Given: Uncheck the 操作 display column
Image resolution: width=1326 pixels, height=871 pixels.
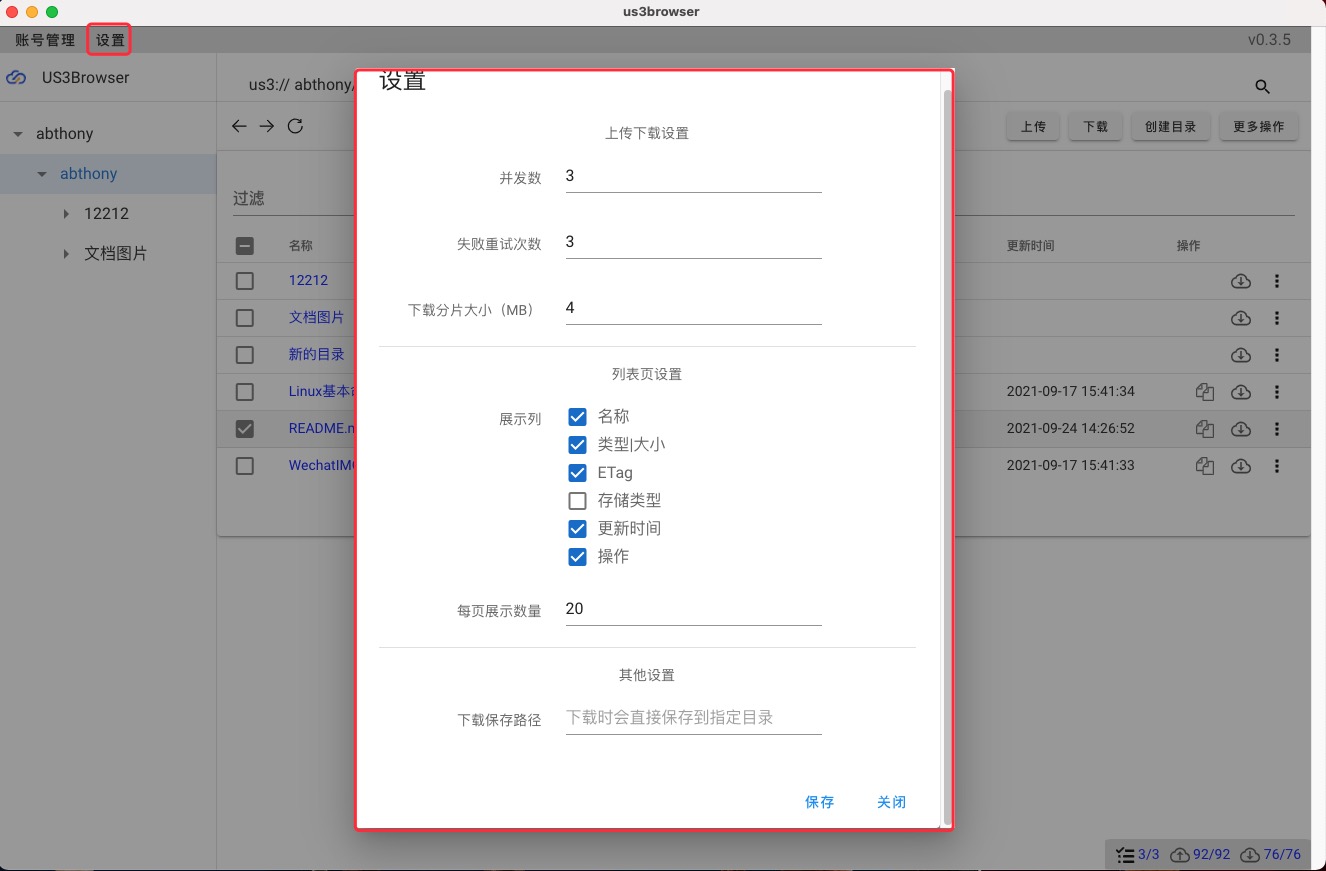Looking at the screenshot, I should coord(577,557).
